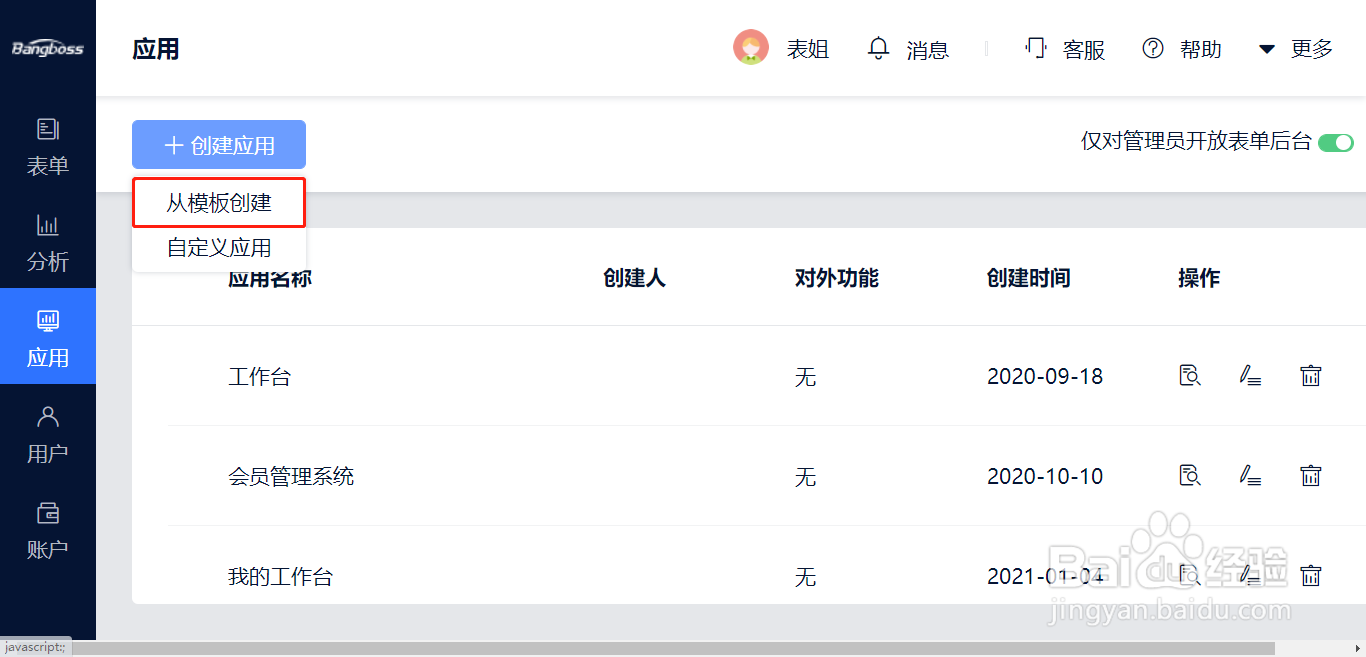
Task: Edit the 会员管理系统 application
Action: [x=1250, y=476]
